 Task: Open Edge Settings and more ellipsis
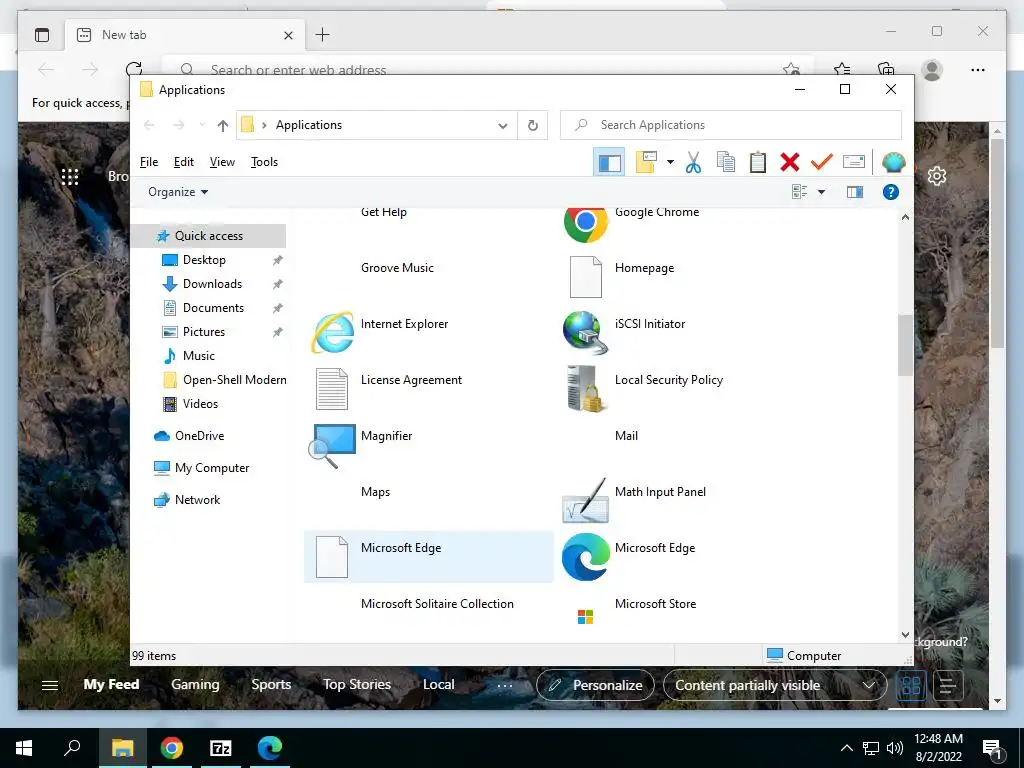[978, 70]
